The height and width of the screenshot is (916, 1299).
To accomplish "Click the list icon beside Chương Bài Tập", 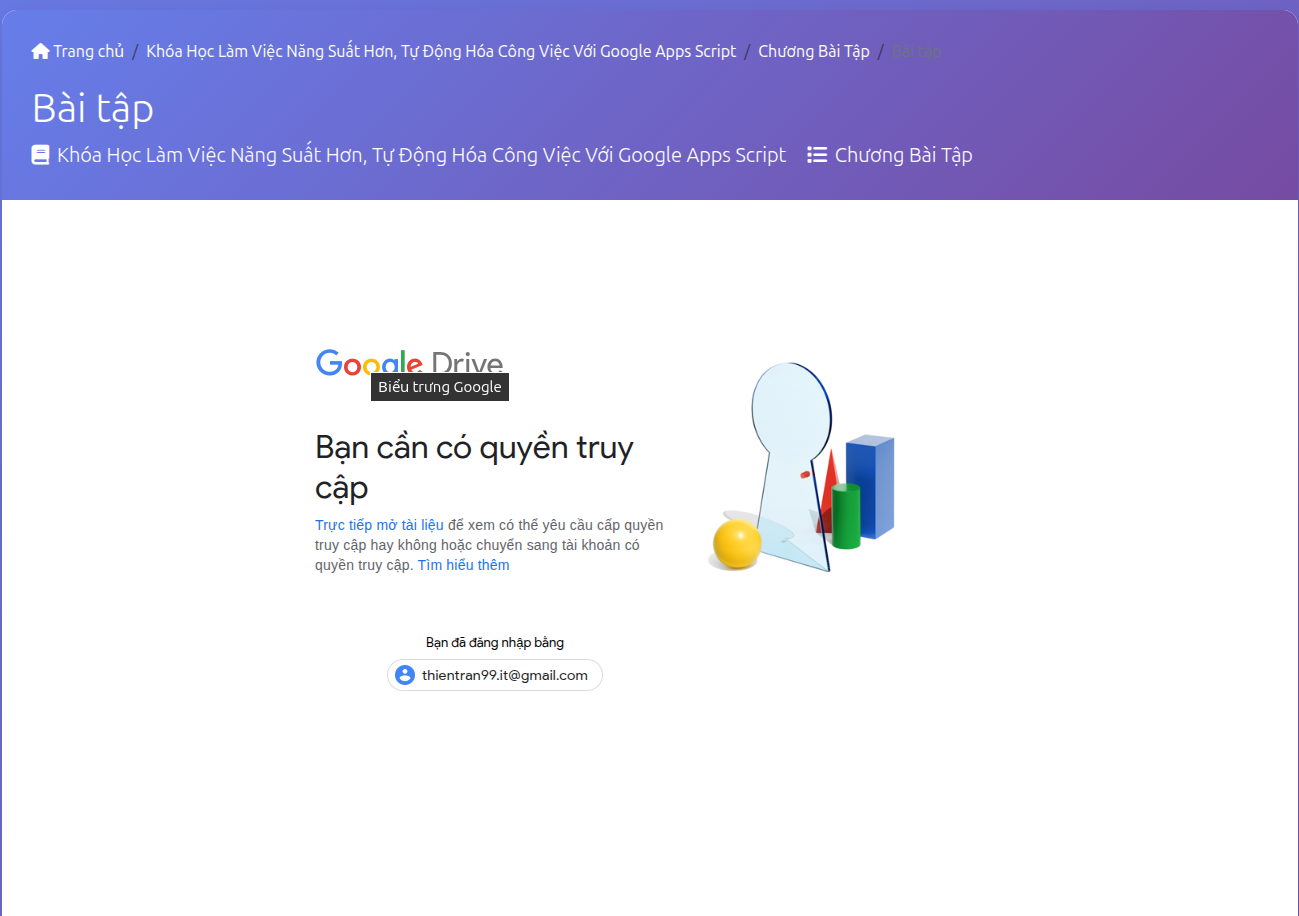I will [x=817, y=155].
